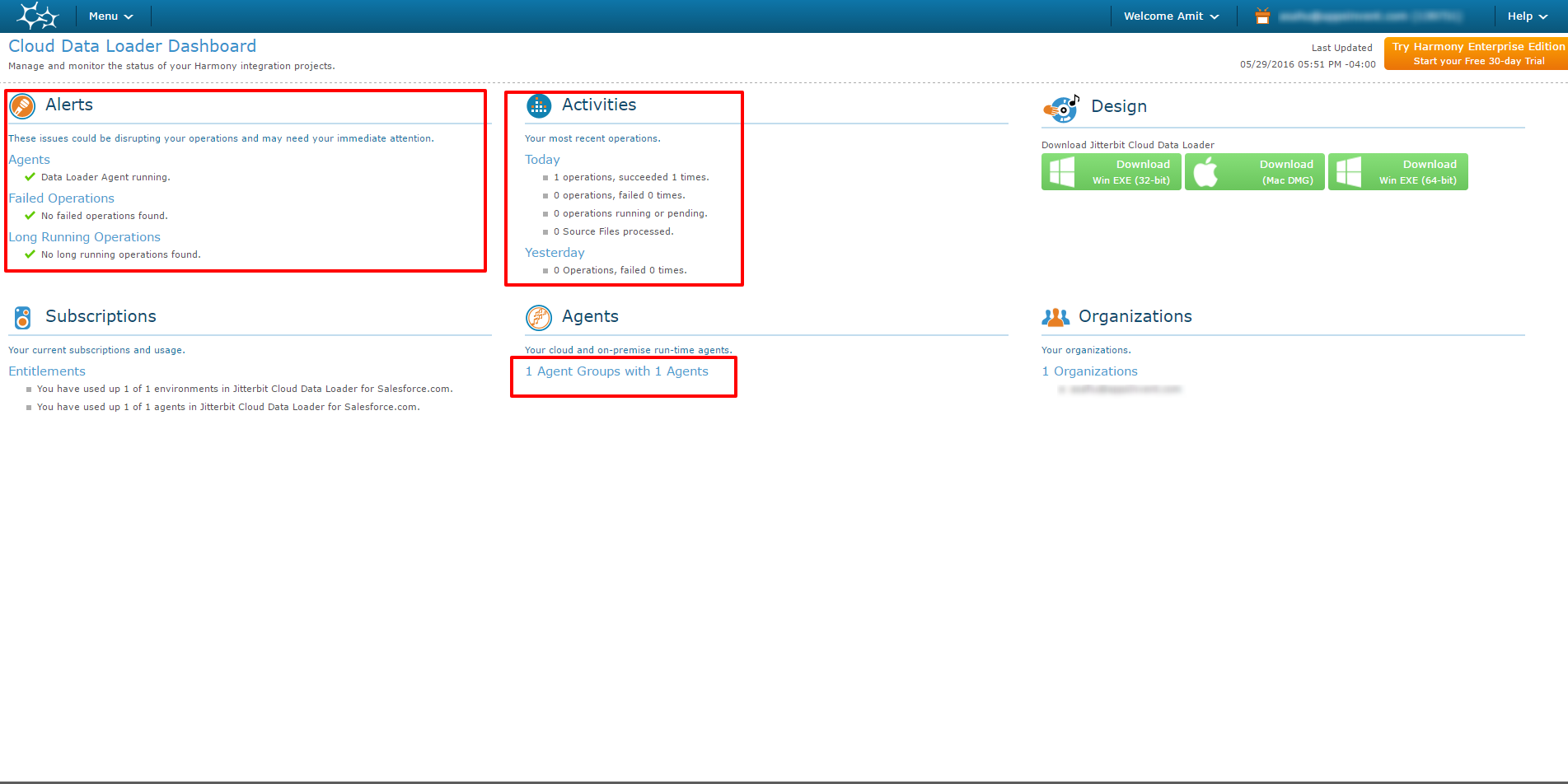Download the Win EXE 64-bit installer
Viewport: 1568px width, 784px height.
pos(1398,172)
